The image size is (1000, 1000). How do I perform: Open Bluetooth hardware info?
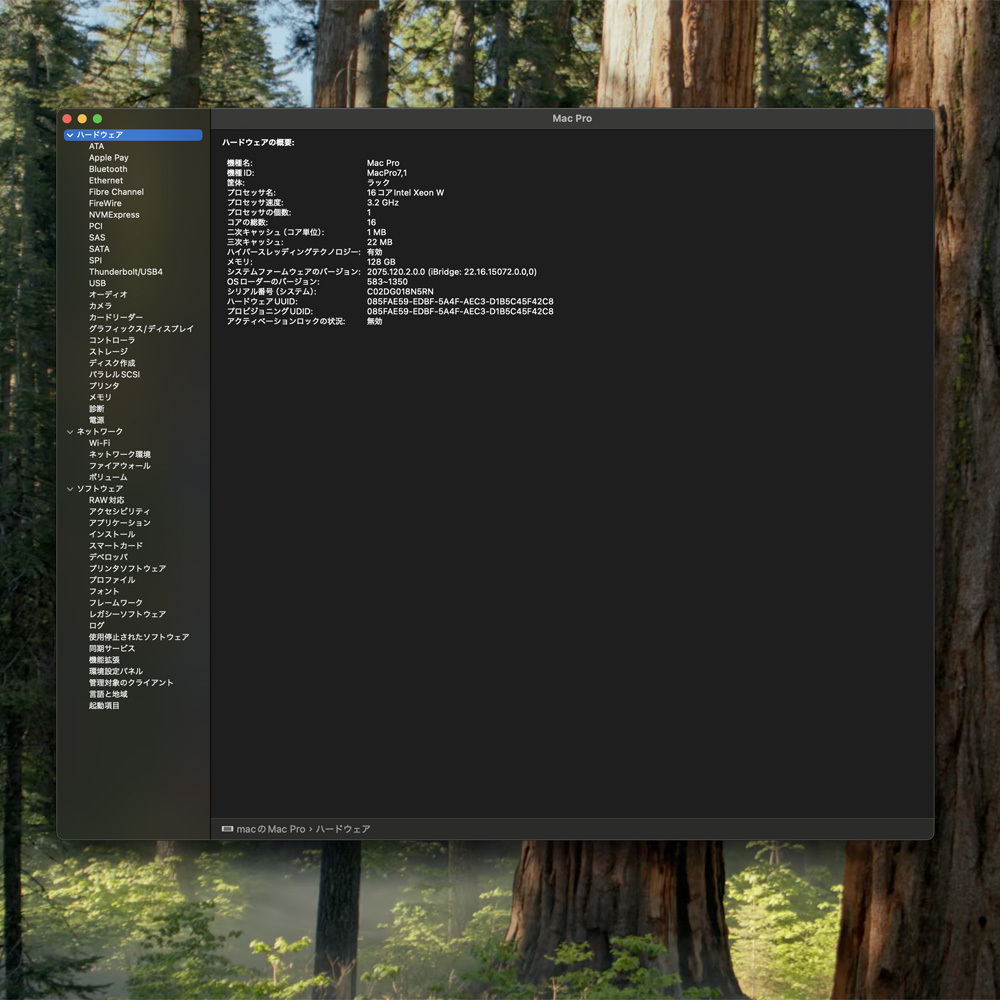click(x=108, y=169)
